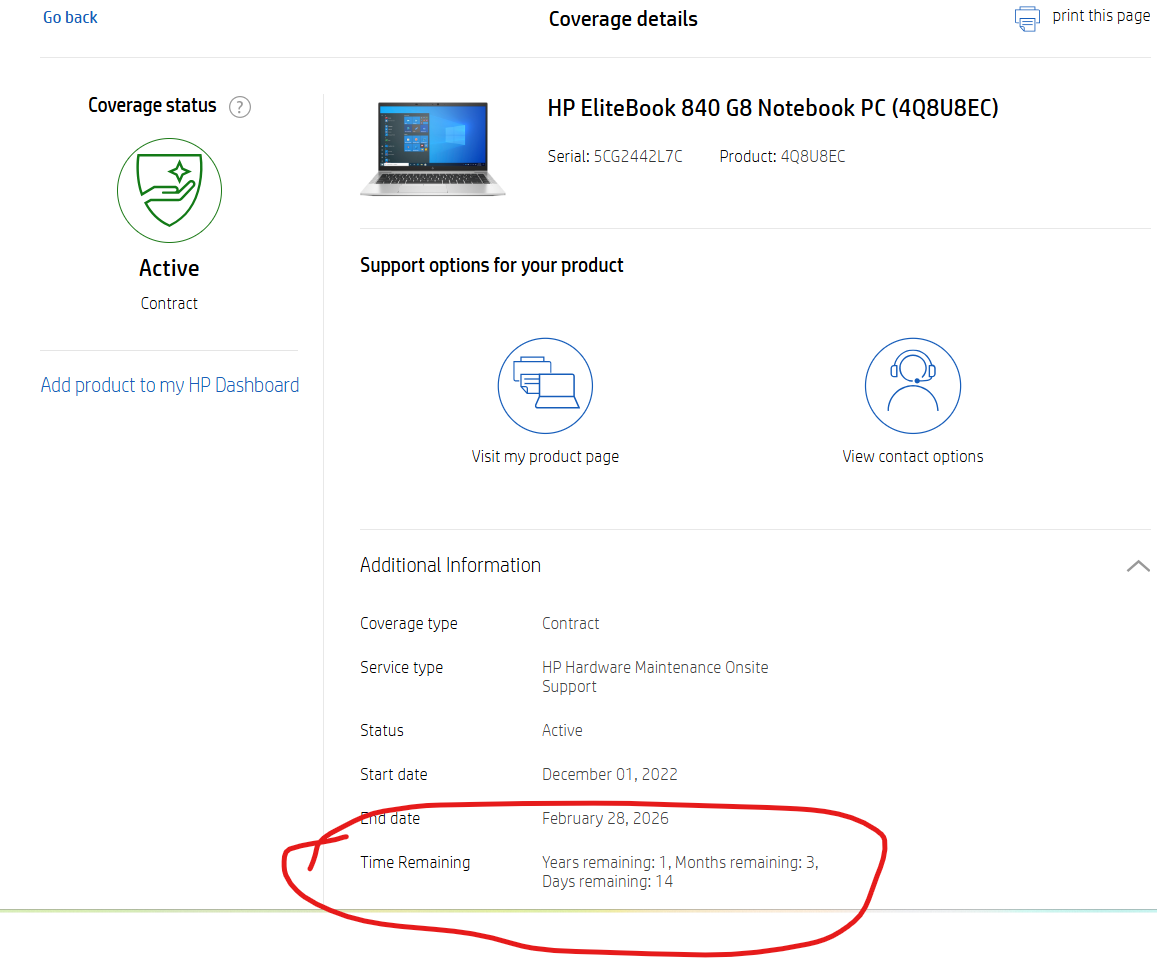The width and height of the screenshot is (1157, 959).
Task: Open the Coverage status help question mark
Action: (x=239, y=107)
